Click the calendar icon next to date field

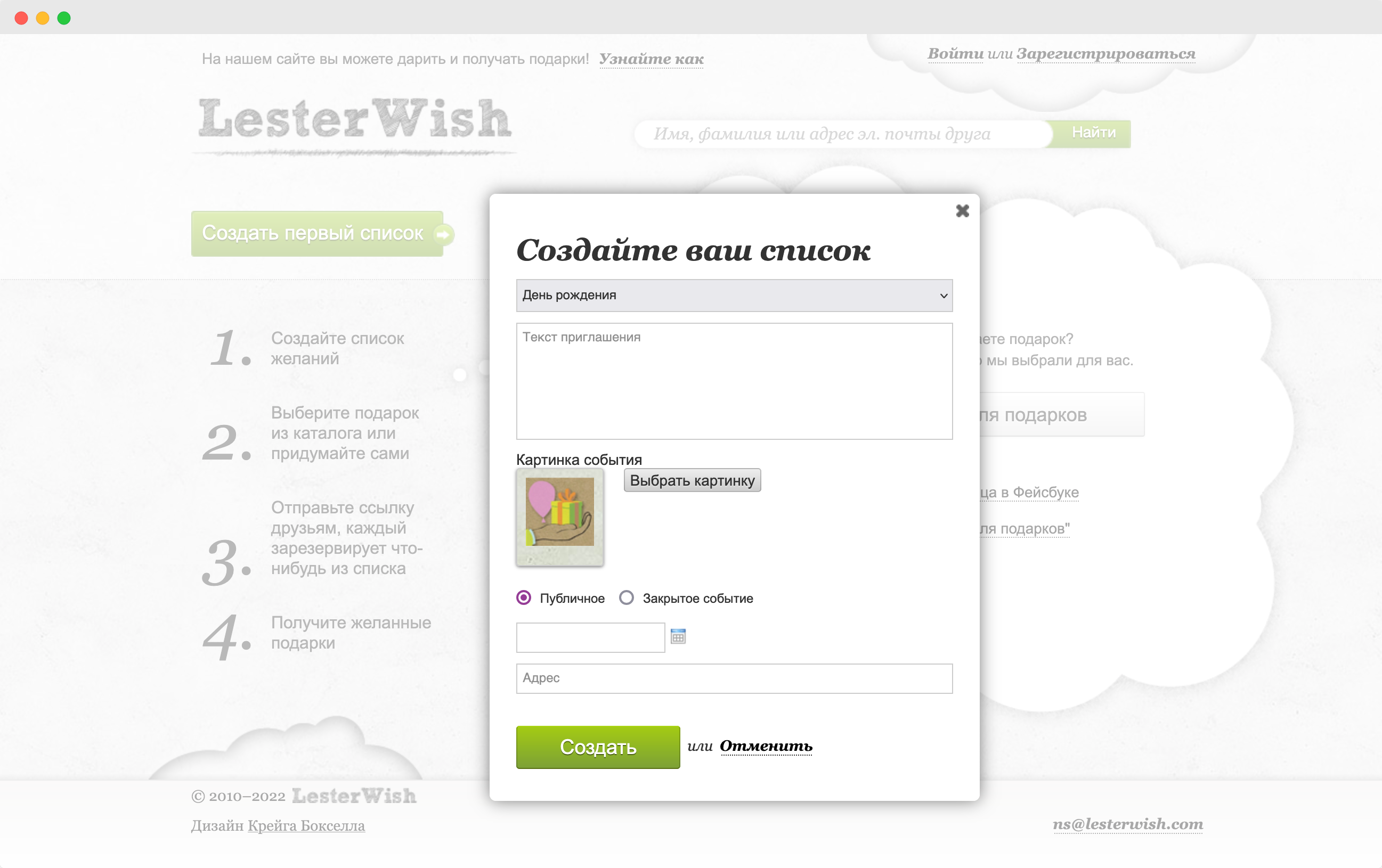click(x=680, y=635)
